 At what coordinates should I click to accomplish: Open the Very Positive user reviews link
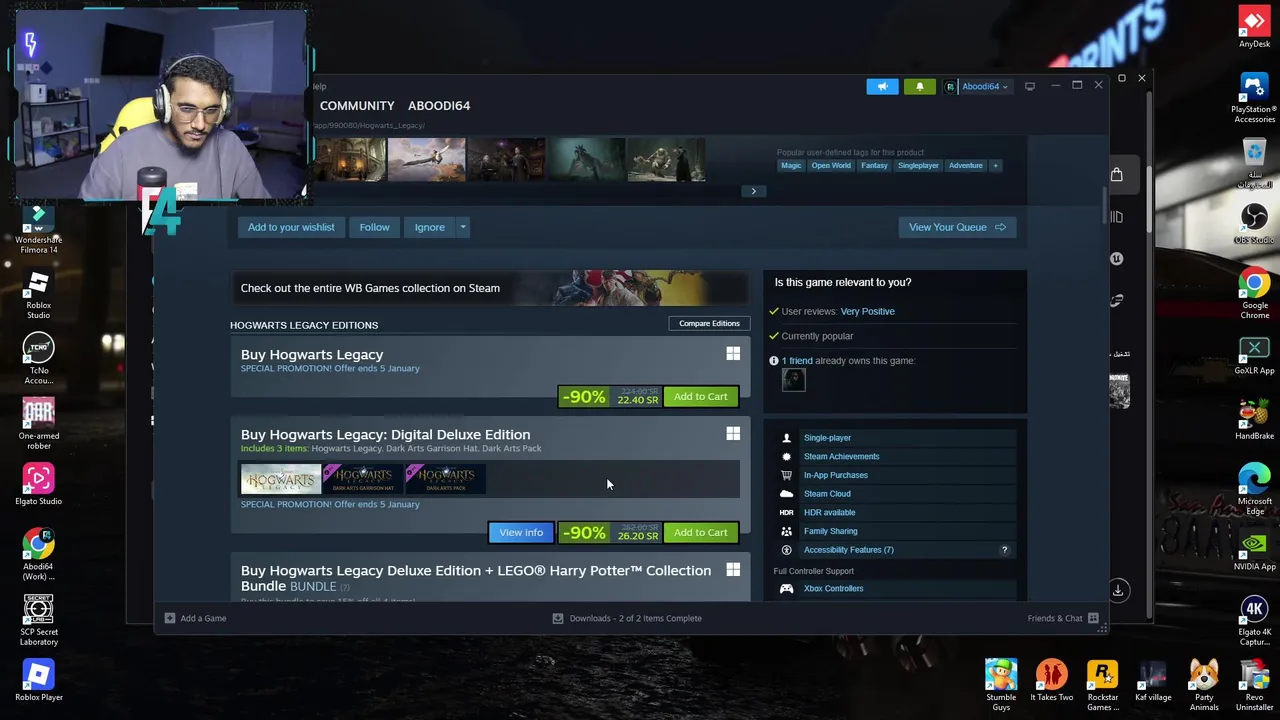point(867,311)
